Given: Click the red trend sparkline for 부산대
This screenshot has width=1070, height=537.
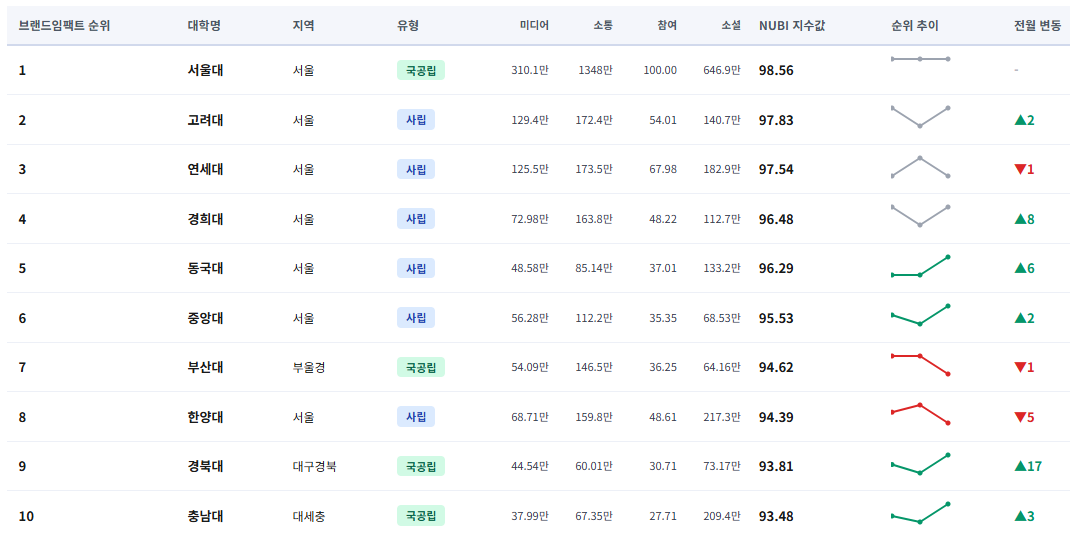Looking at the screenshot, I should 920,365.
